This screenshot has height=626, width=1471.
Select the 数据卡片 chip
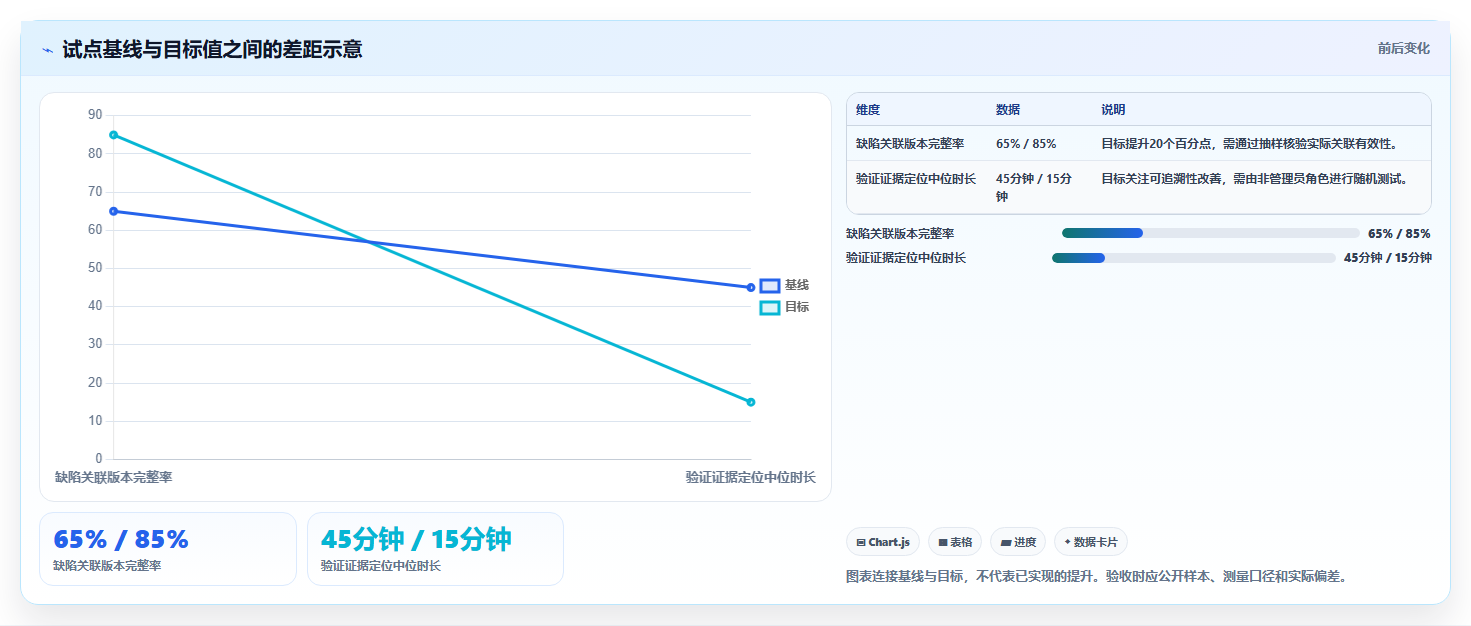tap(1091, 542)
